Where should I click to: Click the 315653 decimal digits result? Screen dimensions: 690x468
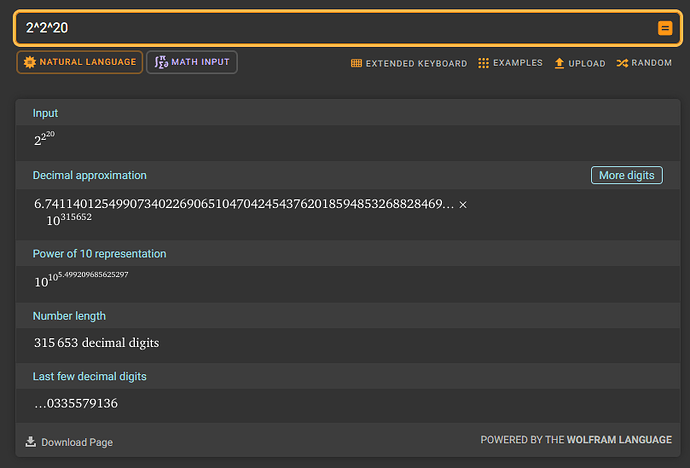[x=96, y=343]
